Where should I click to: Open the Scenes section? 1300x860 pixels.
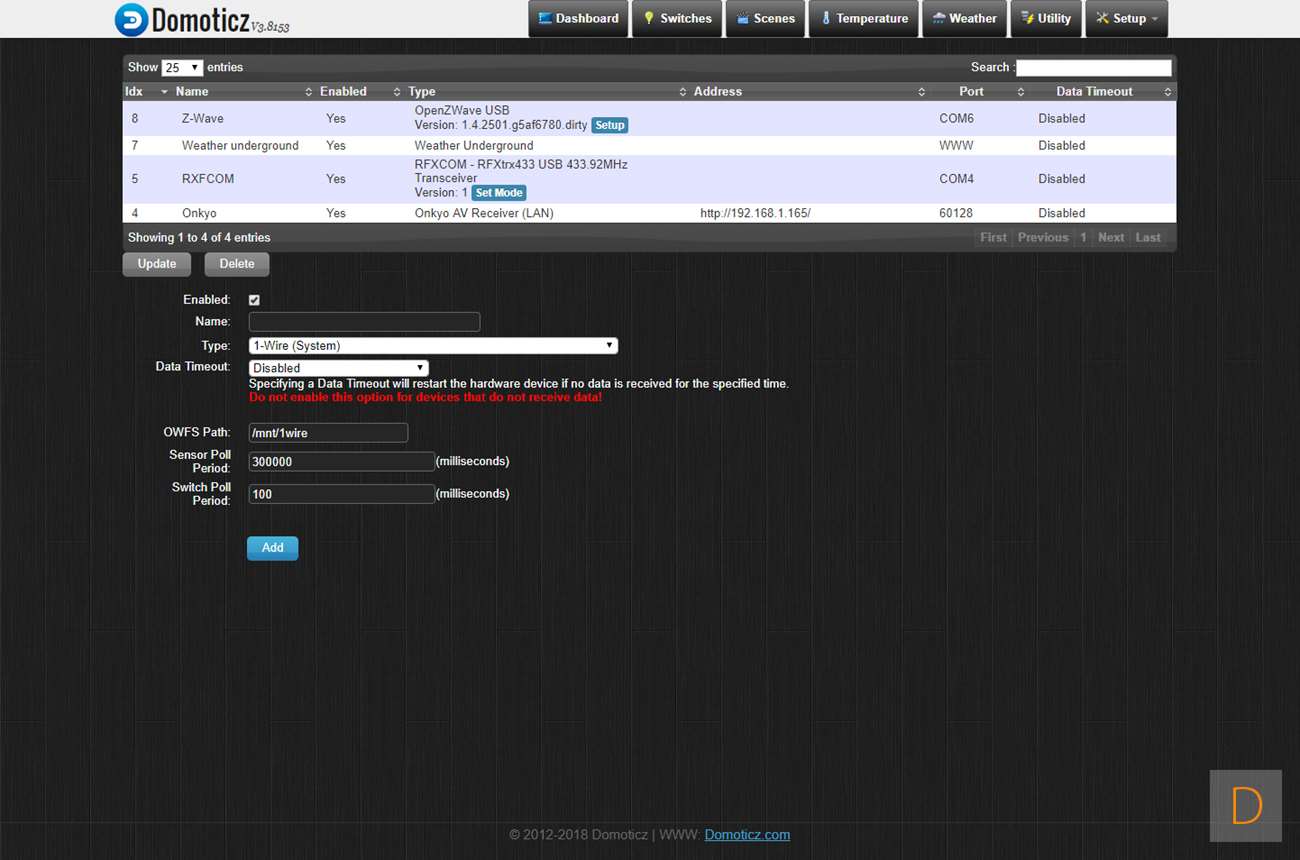click(x=765, y=19)
